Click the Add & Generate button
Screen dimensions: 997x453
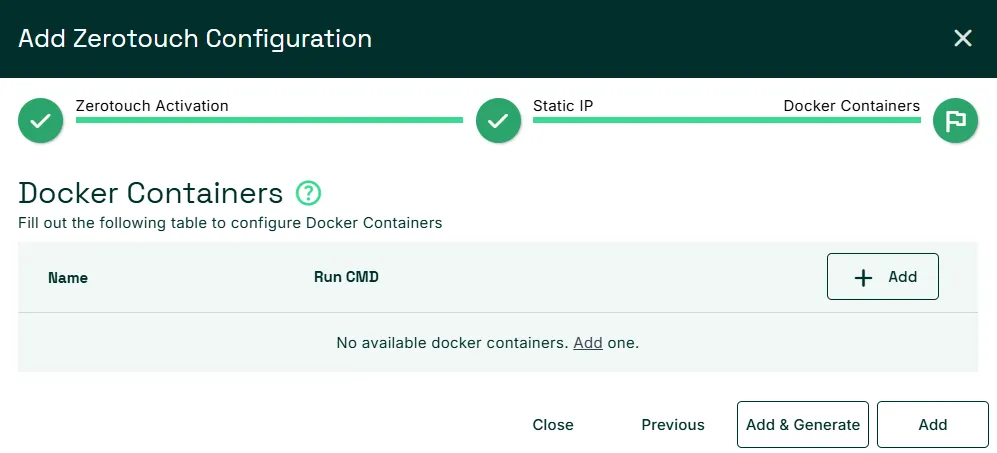tap(803, 424)
